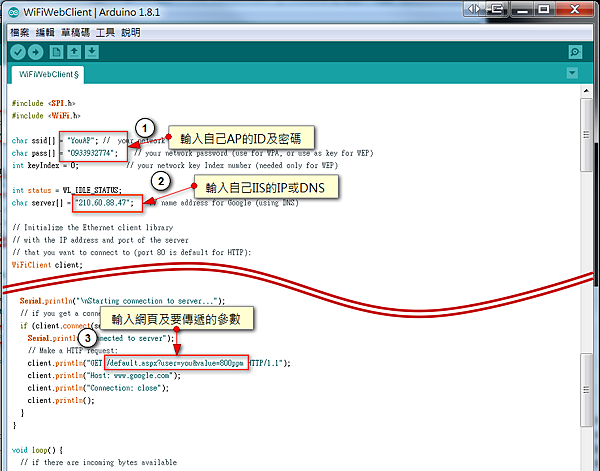
Task: Expand the tab options dropdown arrow
Action: pyautogui.click(x=572, y=73)
